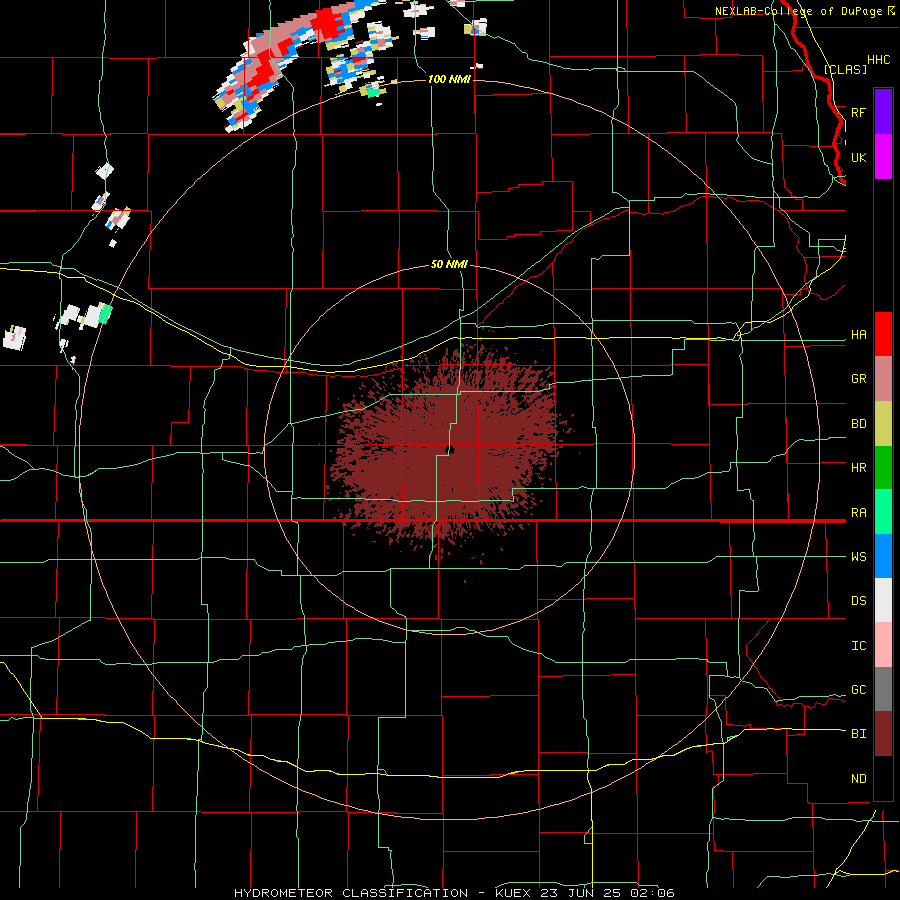Click the HA legend label

pos(858,335)
